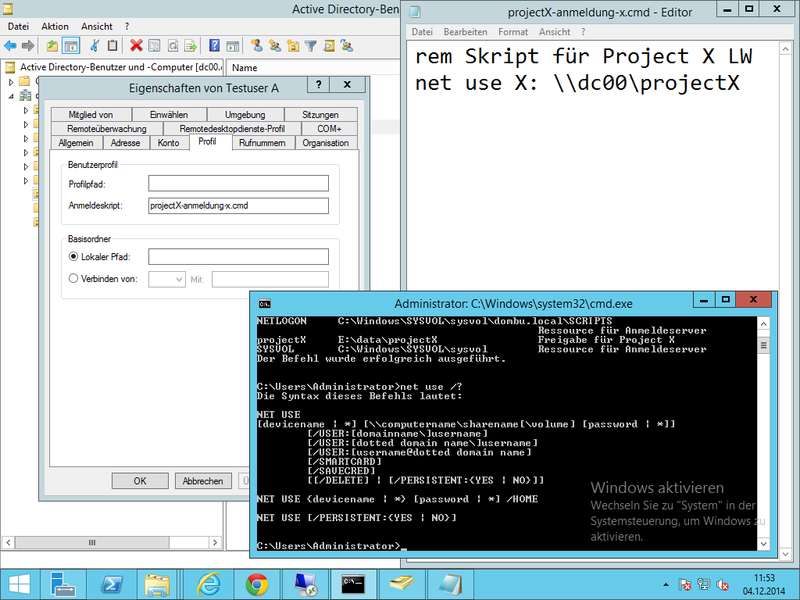Open Internet Explorer from the taskbar

point(208,583)
